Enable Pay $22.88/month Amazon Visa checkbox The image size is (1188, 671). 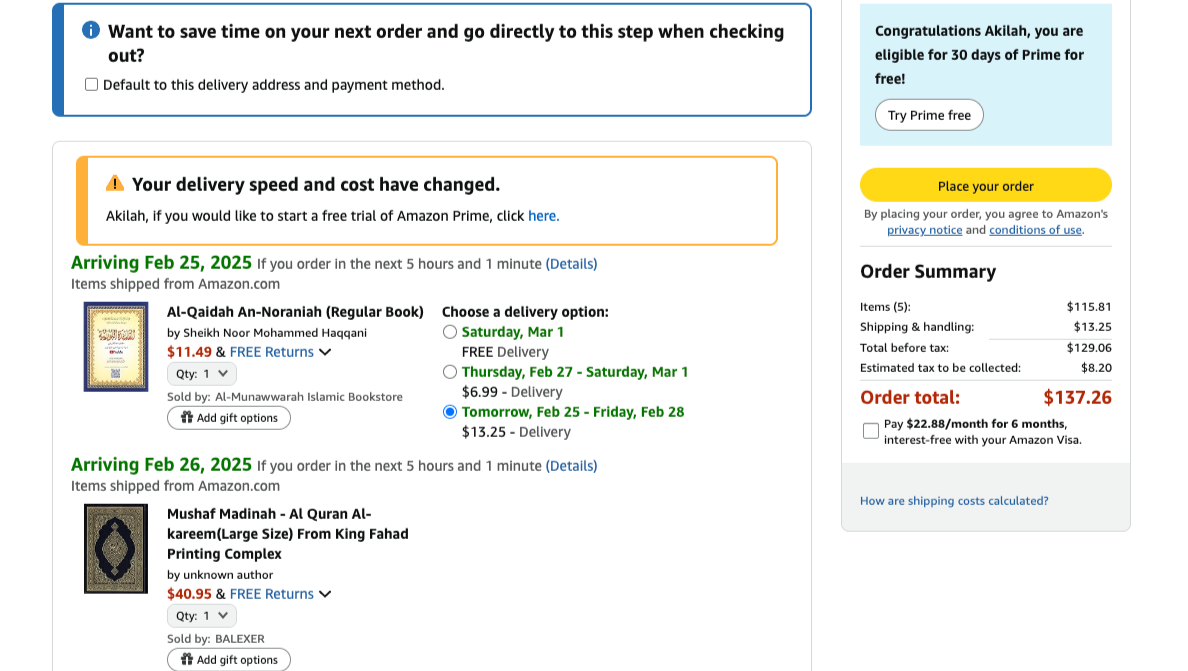click(871, 431)
